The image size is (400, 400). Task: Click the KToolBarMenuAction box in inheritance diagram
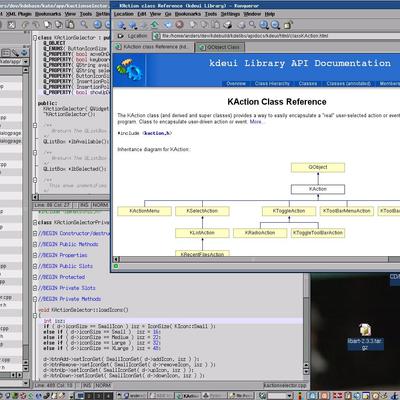coord(347,211)
